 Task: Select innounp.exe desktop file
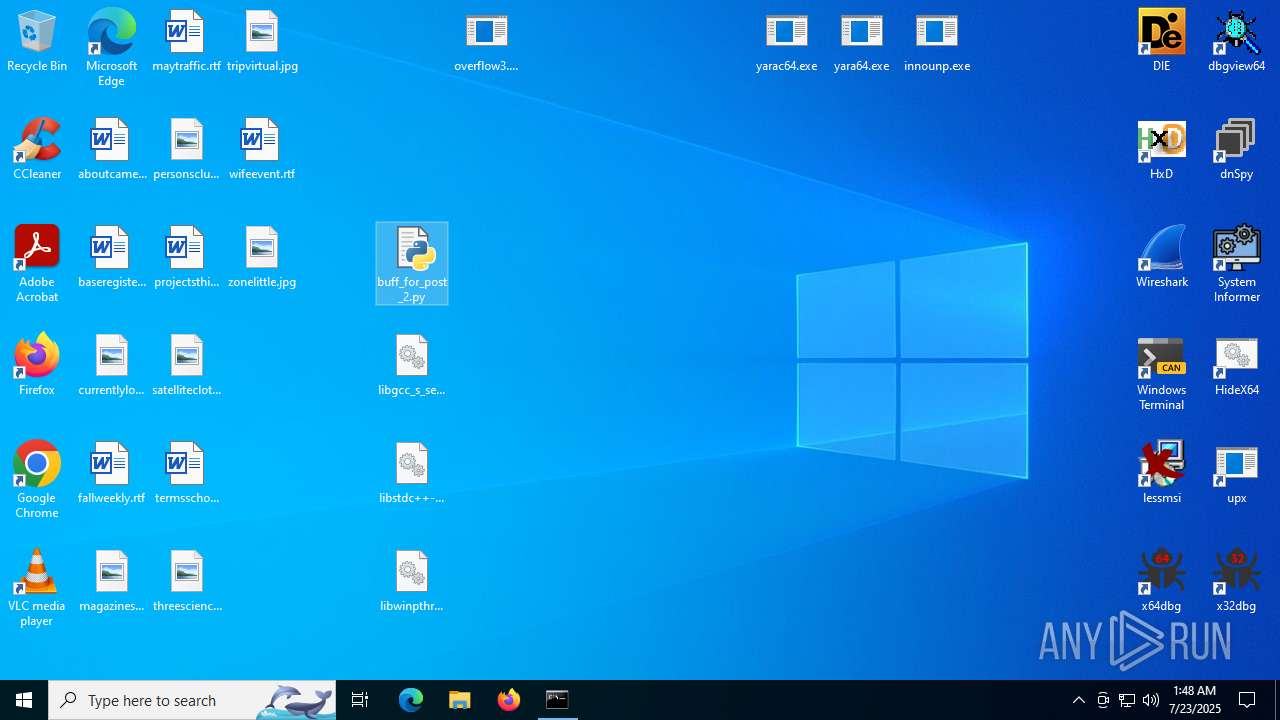click(937, 42)
